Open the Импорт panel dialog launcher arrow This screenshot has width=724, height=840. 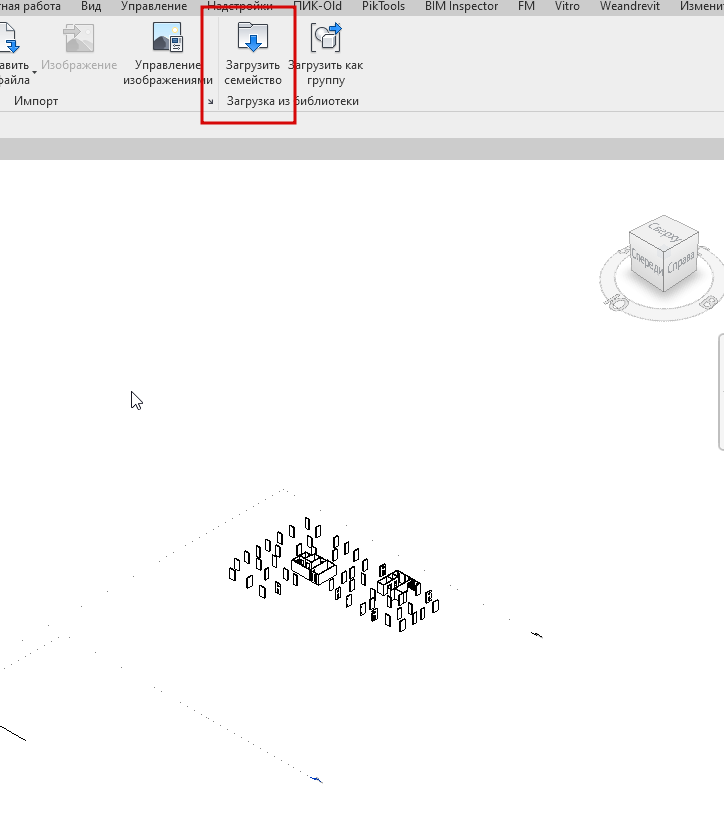(211, 101)
